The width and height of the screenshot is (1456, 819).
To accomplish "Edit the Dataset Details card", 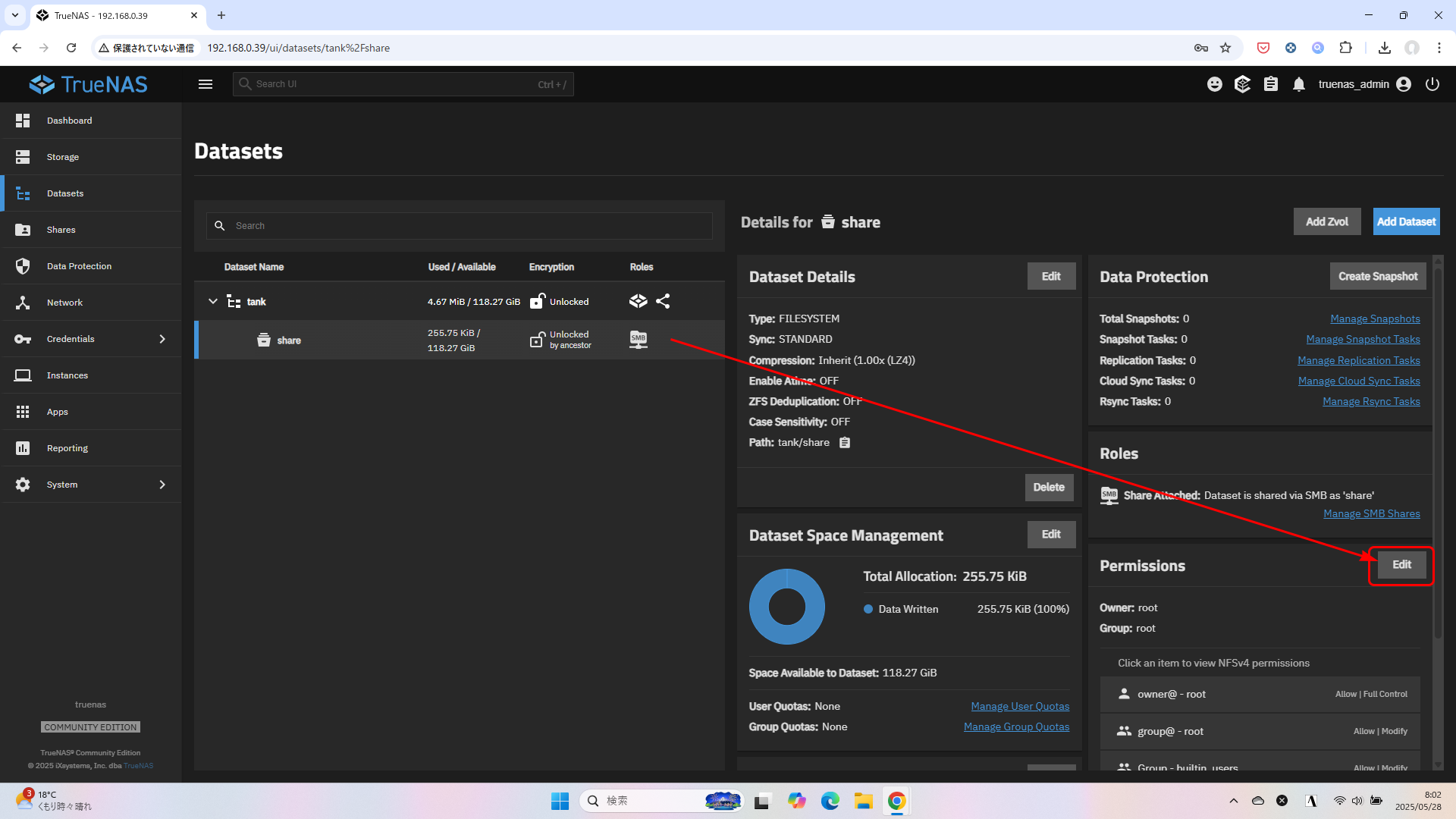I will pyautogui.click(x=1051, y=276).
